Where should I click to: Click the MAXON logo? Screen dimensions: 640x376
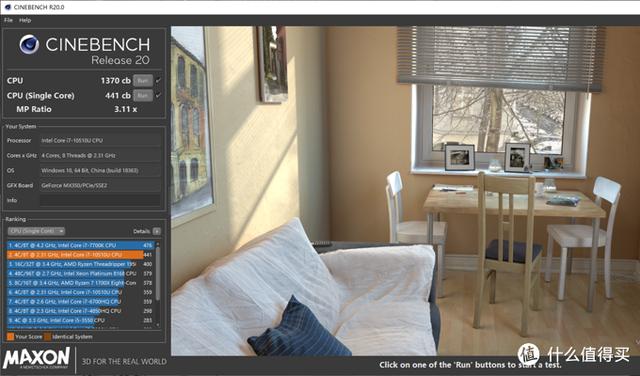(x=37, y=358)
